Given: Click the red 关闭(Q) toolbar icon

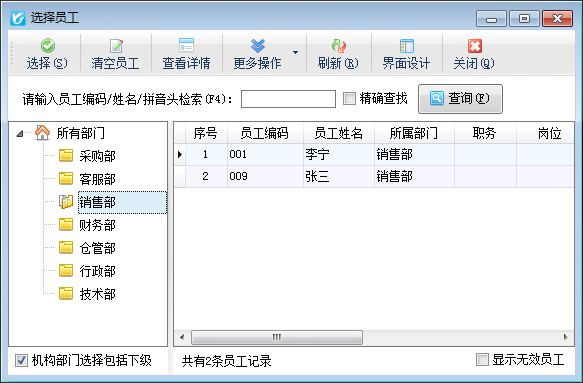Looking at the screenshot, I should [474, 46].
